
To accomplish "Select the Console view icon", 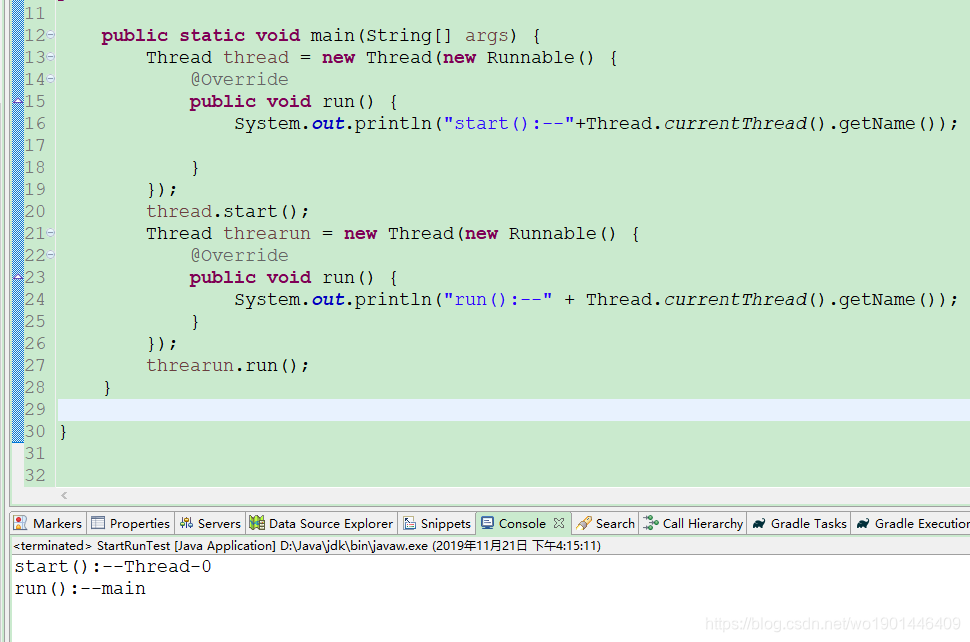I will [x=489, y=523].
